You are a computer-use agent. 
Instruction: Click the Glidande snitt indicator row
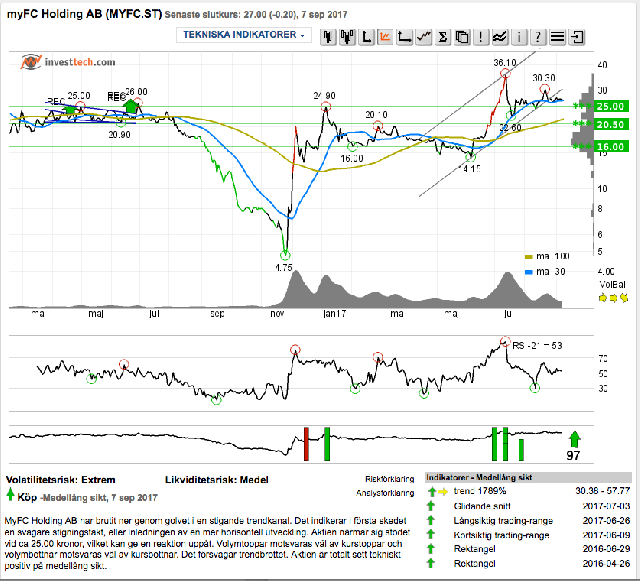tap(529, 506)
